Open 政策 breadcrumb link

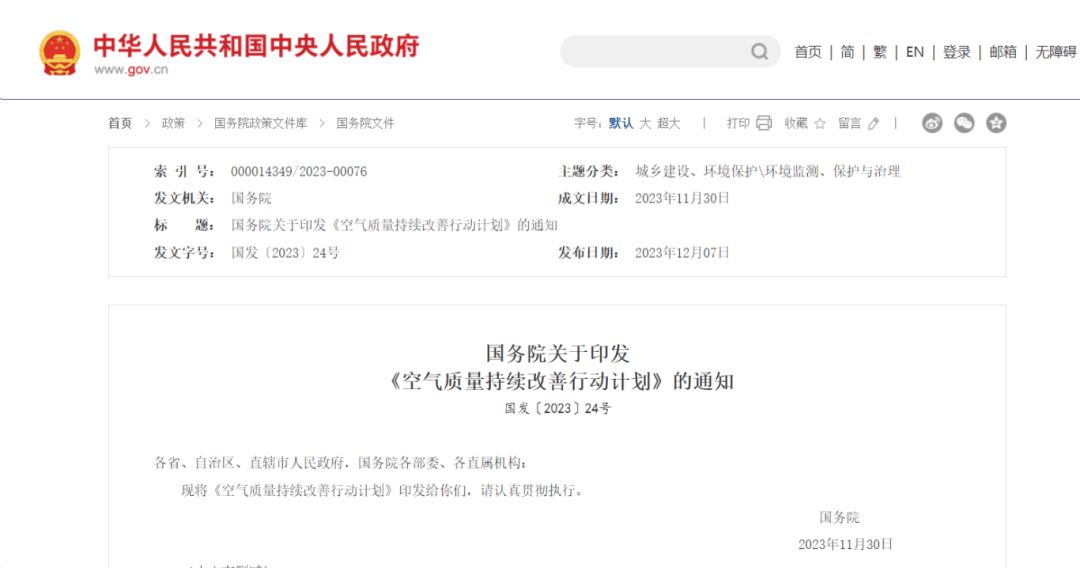coord(173,123)
